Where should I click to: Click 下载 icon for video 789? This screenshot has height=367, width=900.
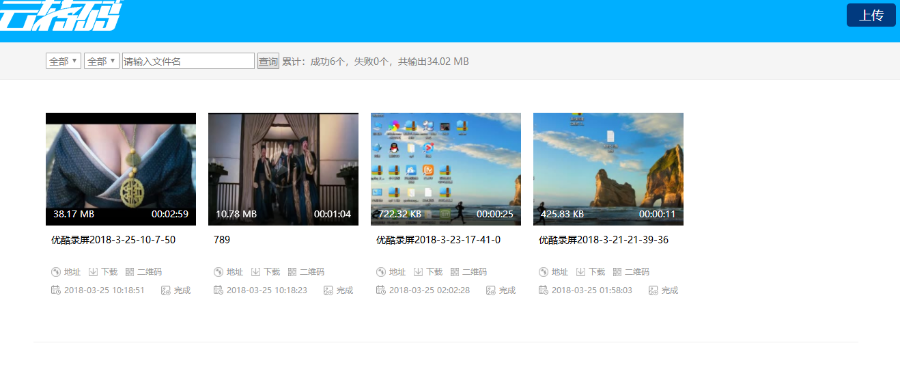point(256,272)
